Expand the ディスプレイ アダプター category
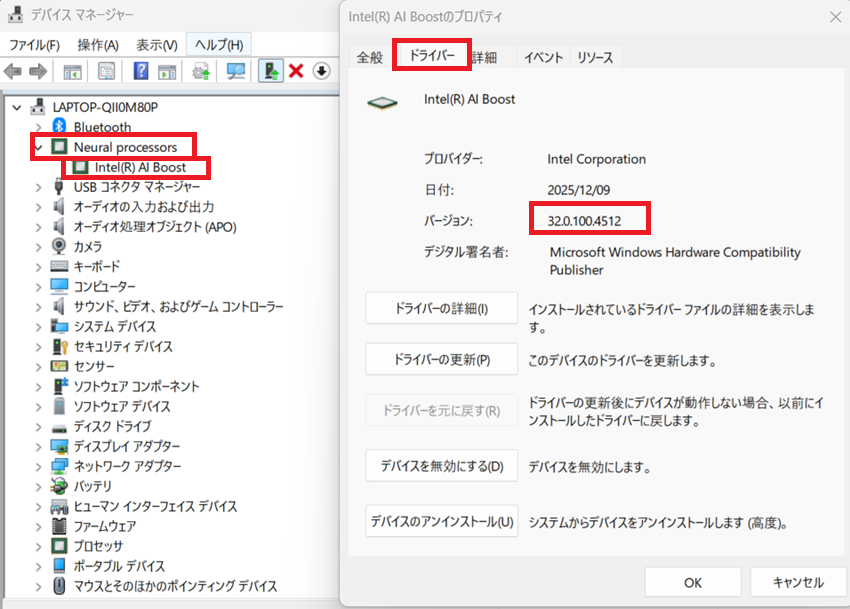 point(39,446)
